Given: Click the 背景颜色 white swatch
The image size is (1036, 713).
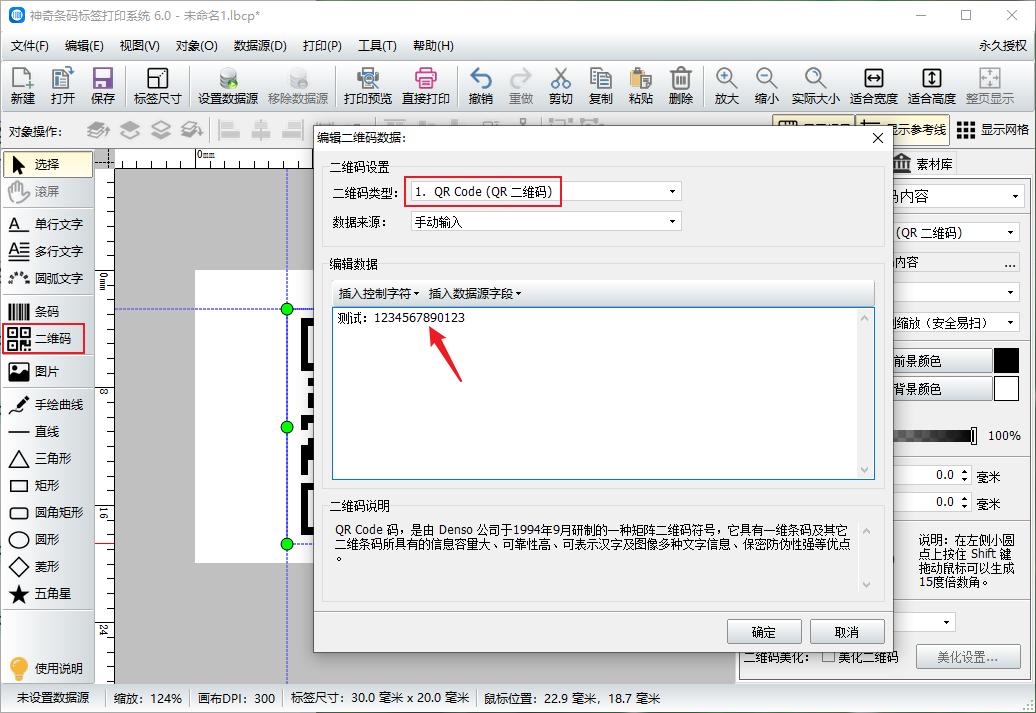Looking at the screenshot, I should [x=1006, y=389].
